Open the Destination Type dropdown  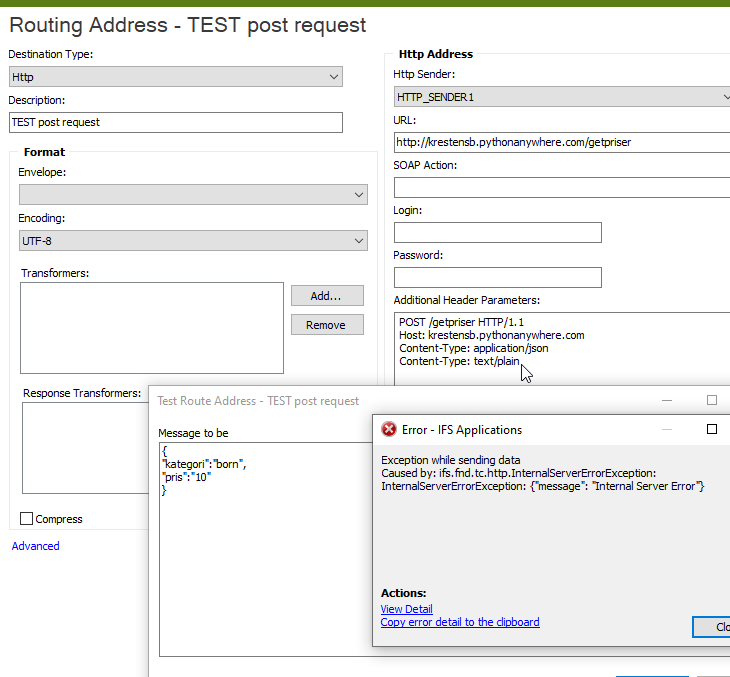click(176, 77)
